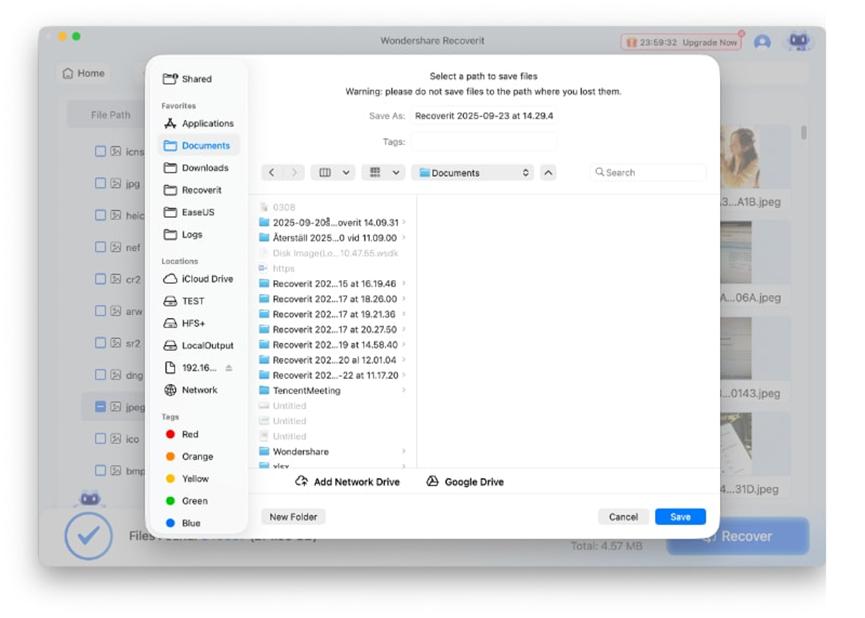Viewport: 865px width, 618px height.
Task: Eject the 192.16... network volume
Action: point(229,368)
